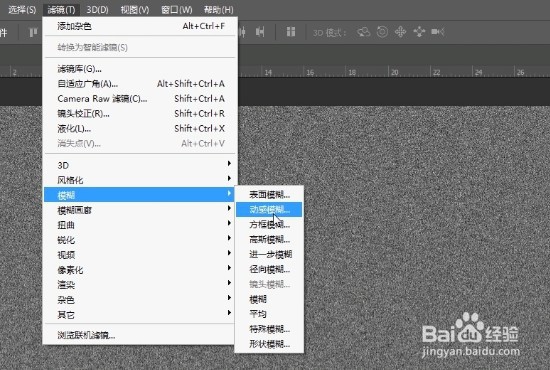
Task: Expand the 模糊画廊 submenu
Action: pos(139,210)
